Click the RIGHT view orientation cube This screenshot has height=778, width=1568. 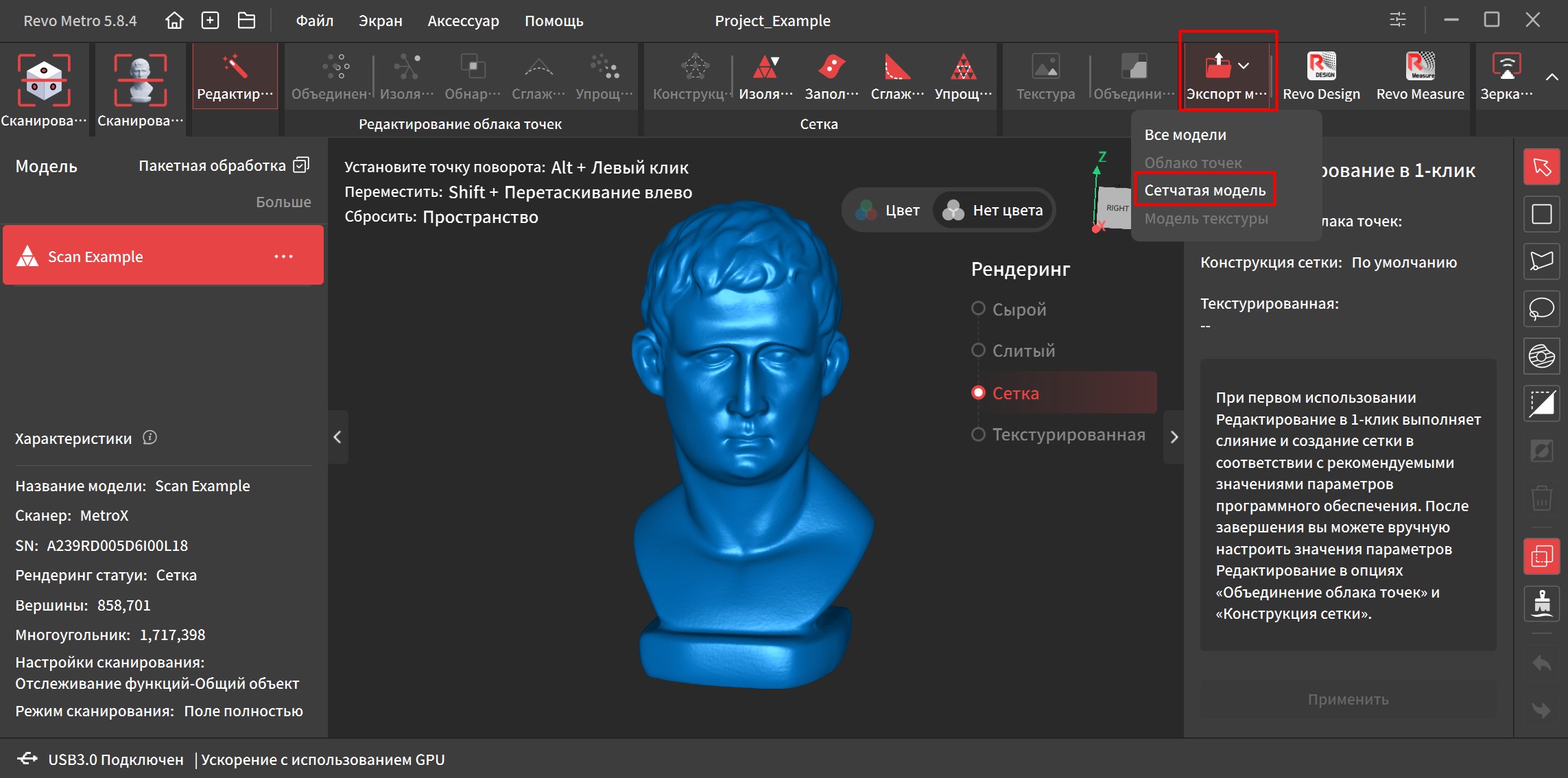(x=1116, y=208)
